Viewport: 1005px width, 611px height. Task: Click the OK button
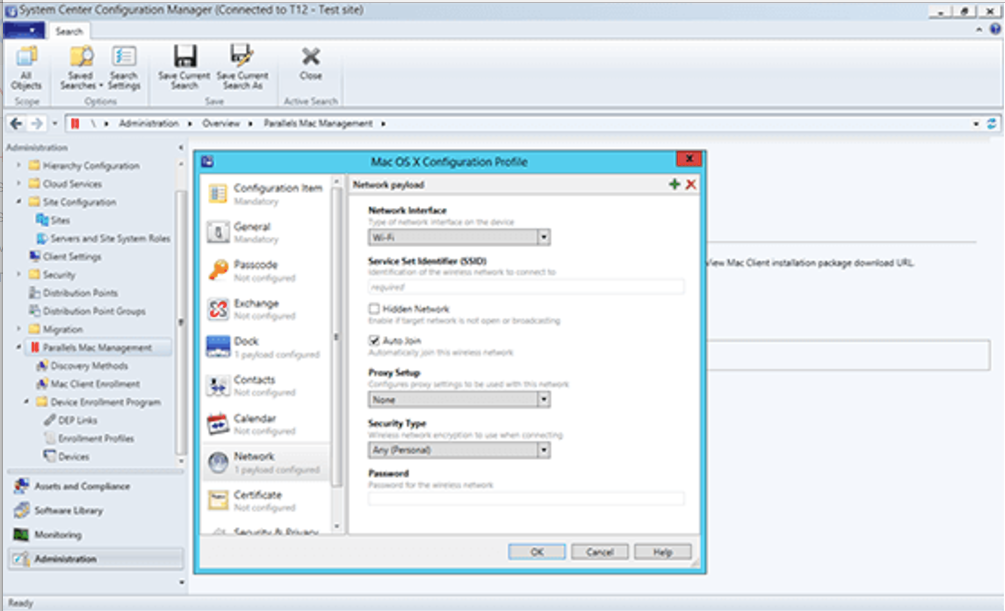pos(536,551)
